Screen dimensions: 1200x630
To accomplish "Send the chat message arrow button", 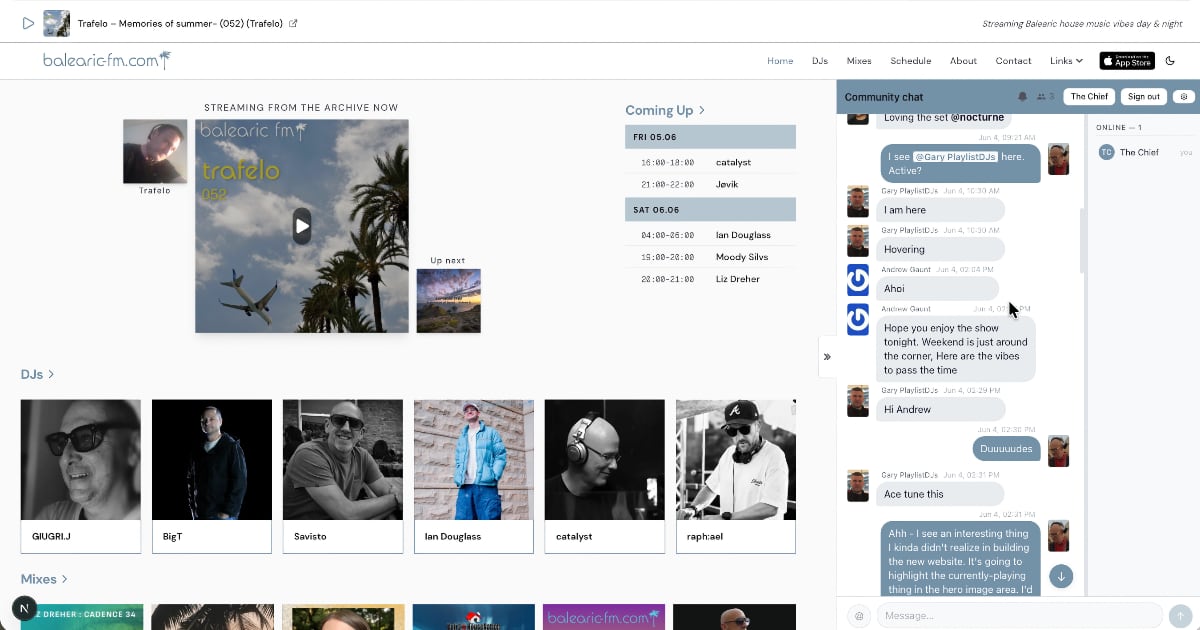I will point(1180,616).
